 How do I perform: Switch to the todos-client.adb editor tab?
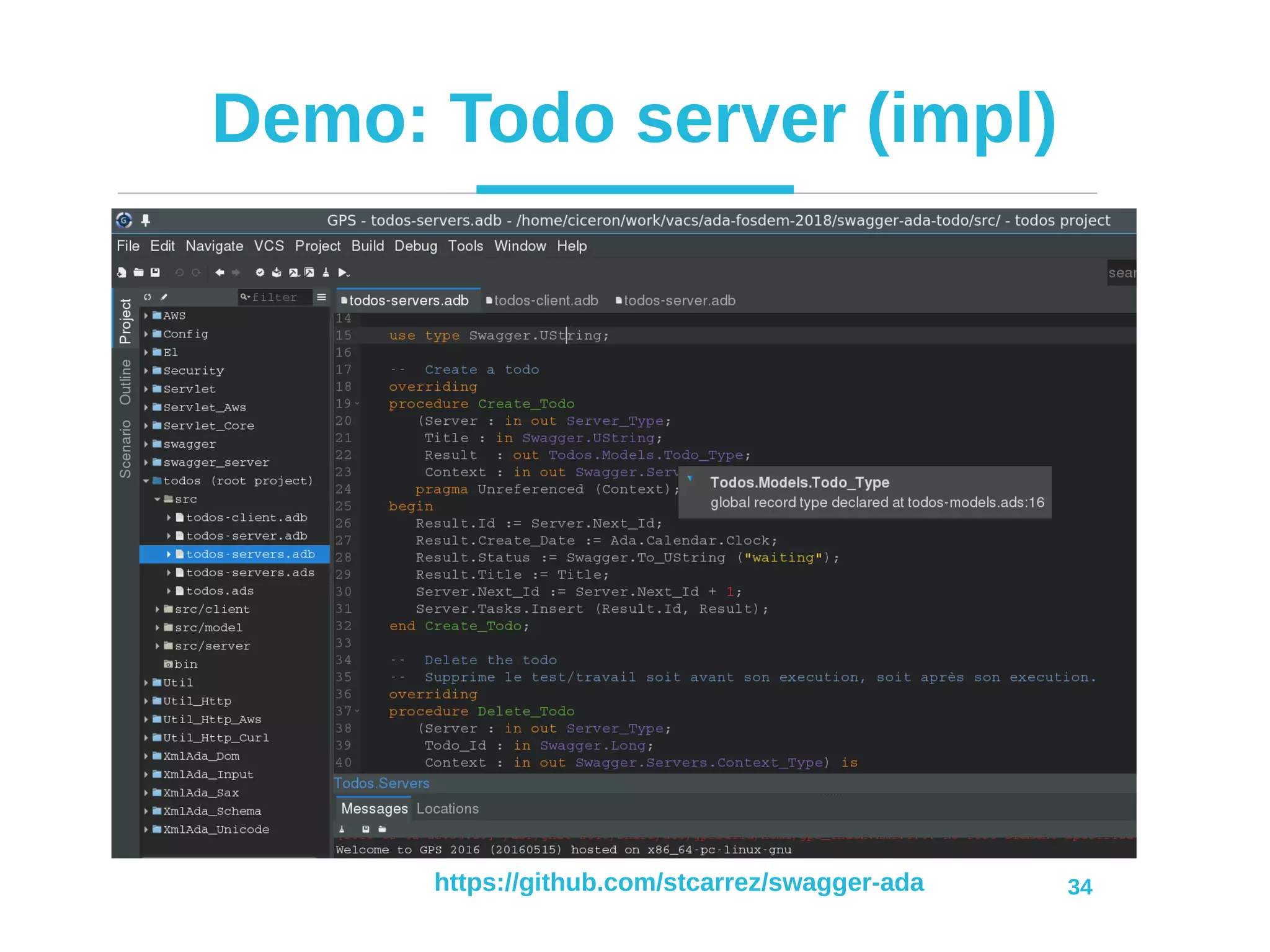[543, 301]
